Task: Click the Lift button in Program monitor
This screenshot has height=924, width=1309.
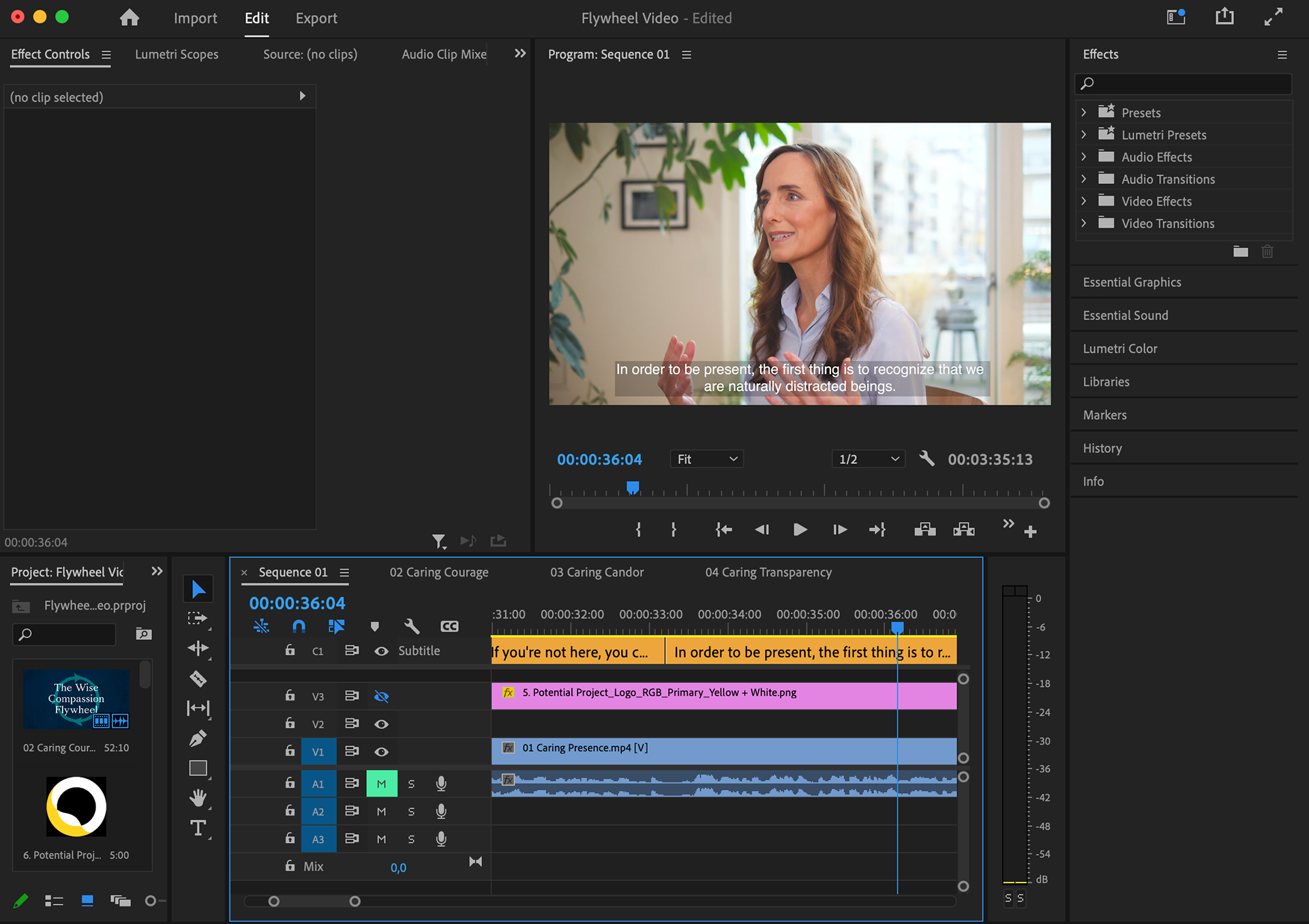Action: [x=924, y=529]
